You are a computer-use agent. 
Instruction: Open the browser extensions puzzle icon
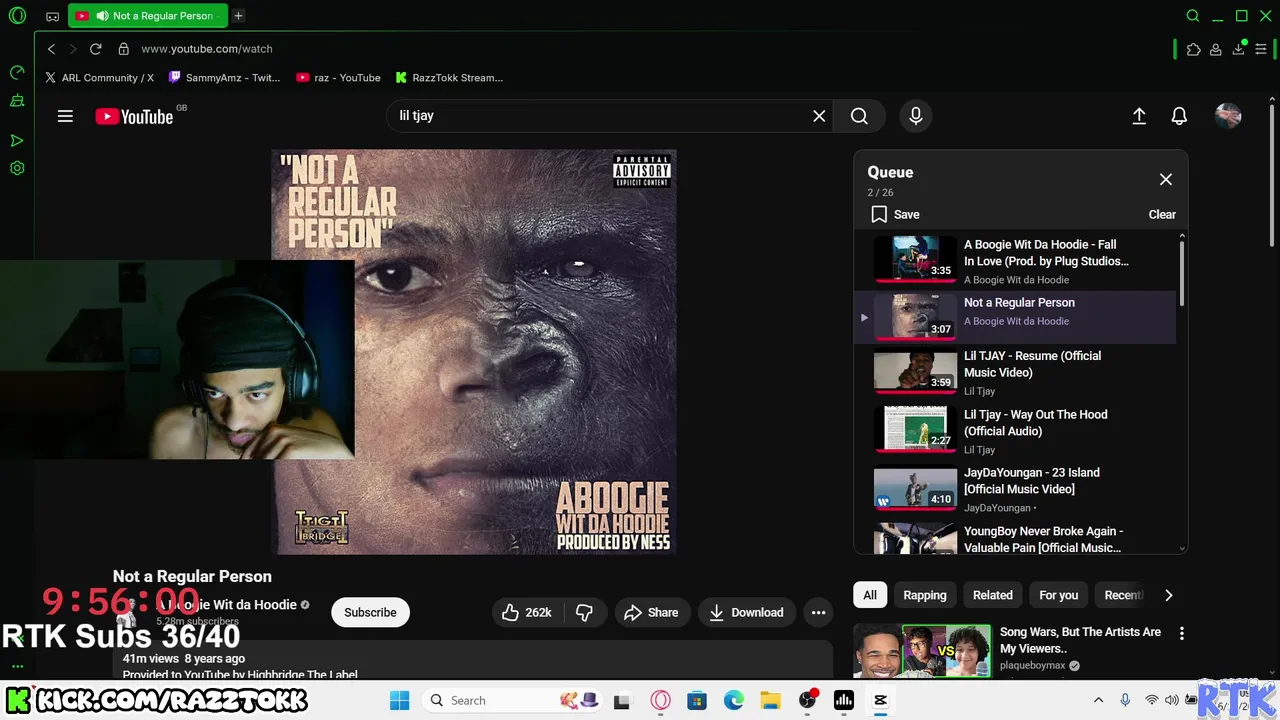point(1193,49)
